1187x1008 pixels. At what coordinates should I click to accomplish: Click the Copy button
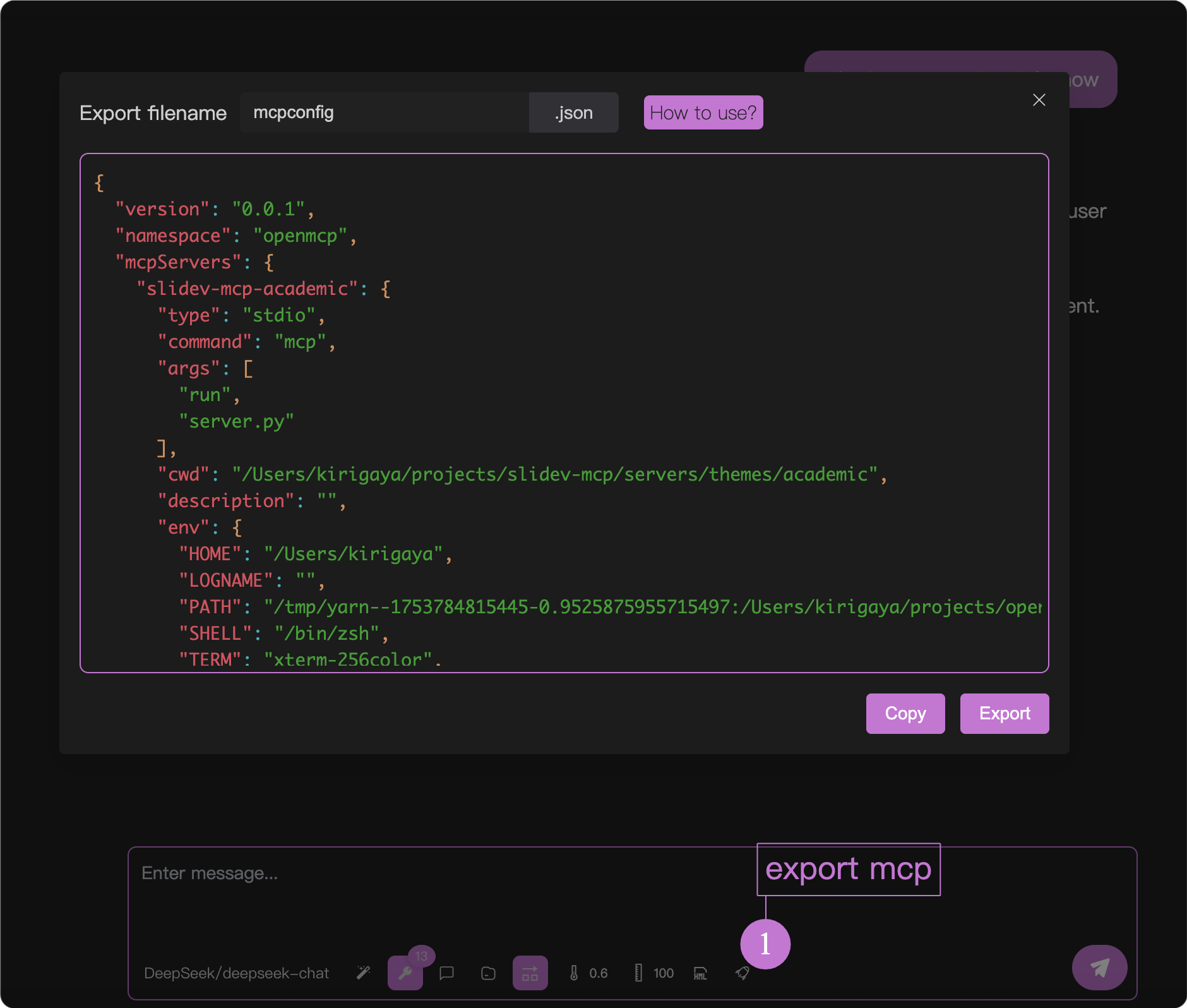coord(905,714)
